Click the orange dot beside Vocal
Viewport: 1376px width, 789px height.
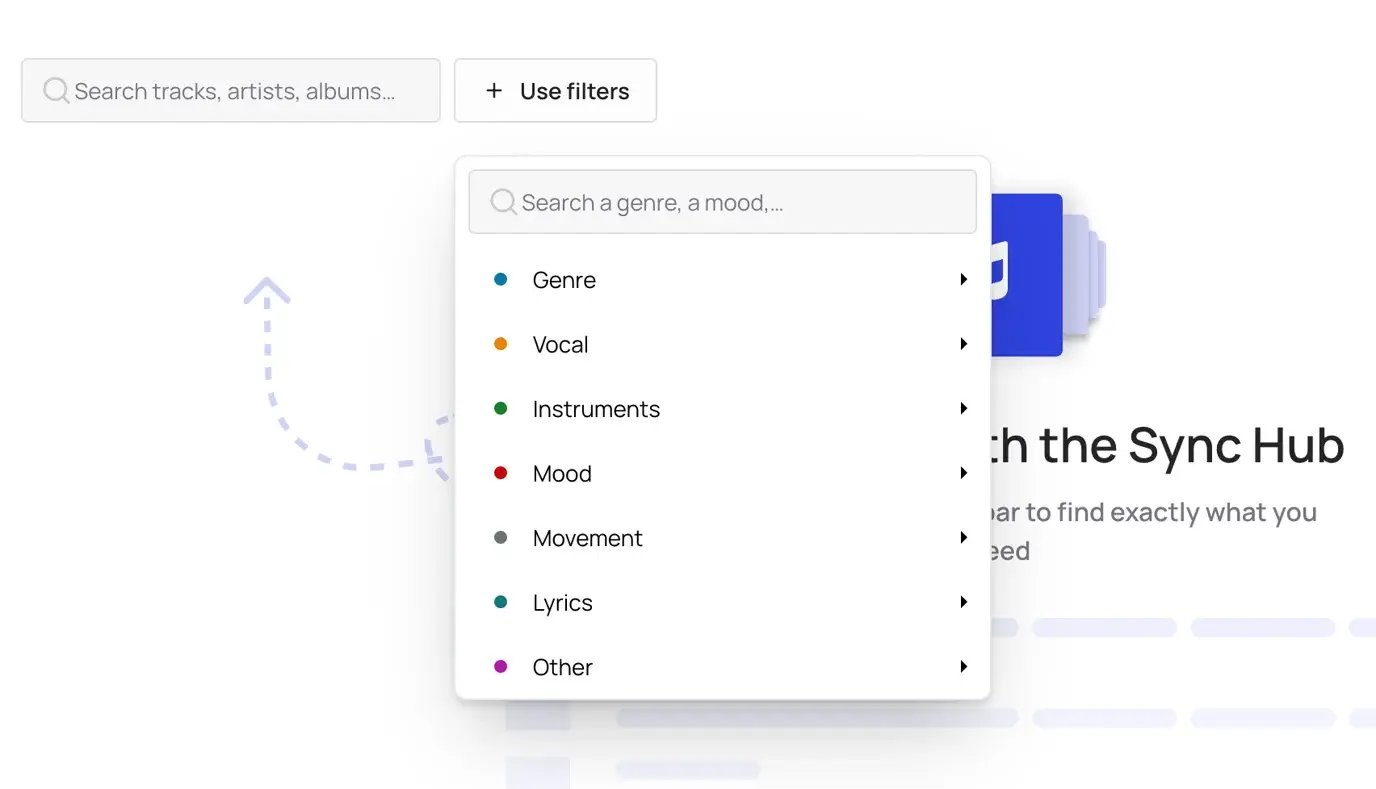(501, 344)
